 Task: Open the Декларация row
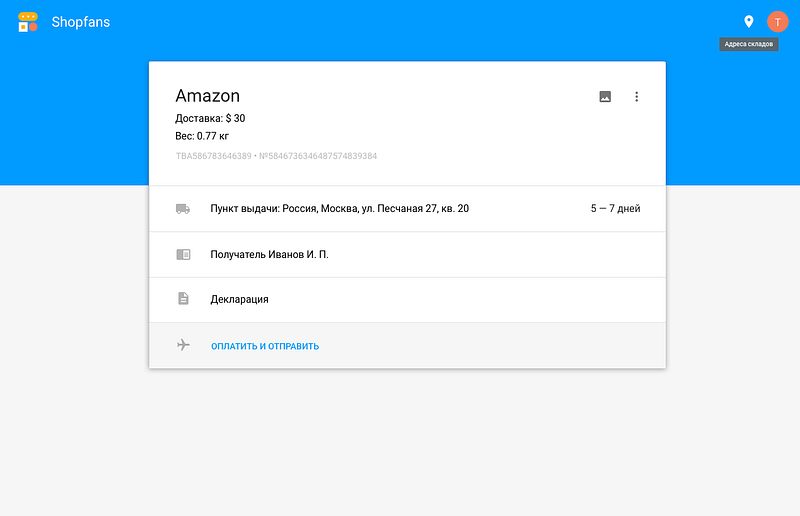(x=407, y=300)
